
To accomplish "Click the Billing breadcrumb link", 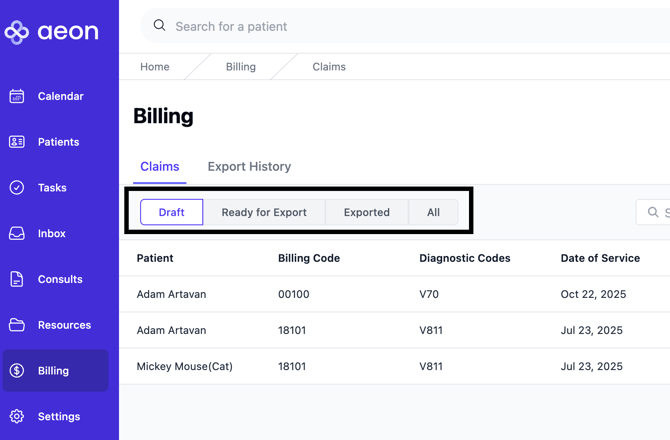I will pyautogui.click(x=241, y=67).
